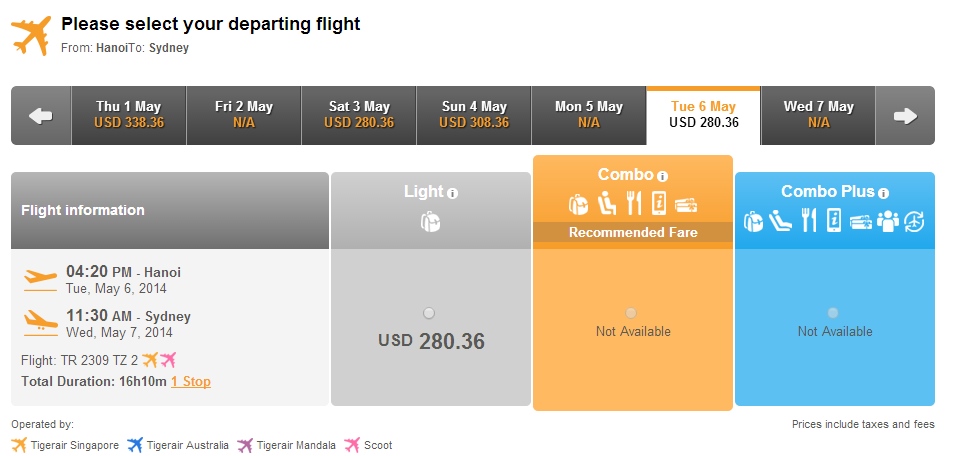Click the next dates right arrow

[905, 116]
